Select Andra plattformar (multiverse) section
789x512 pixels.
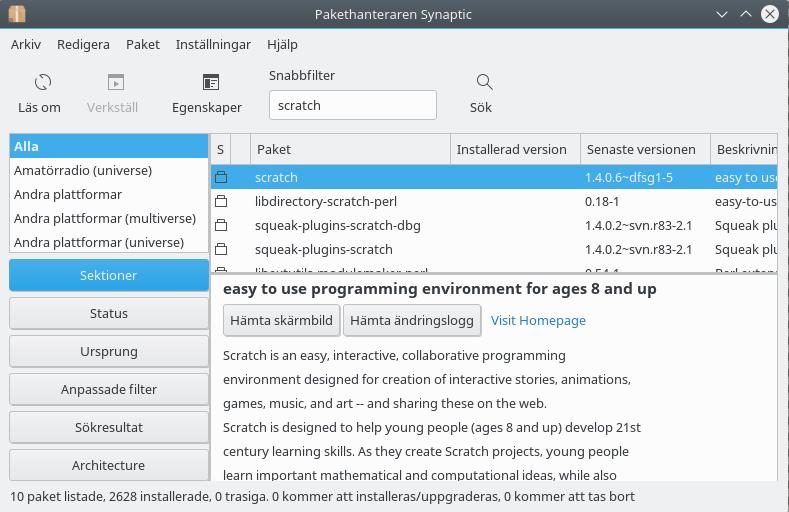(109, 218)
